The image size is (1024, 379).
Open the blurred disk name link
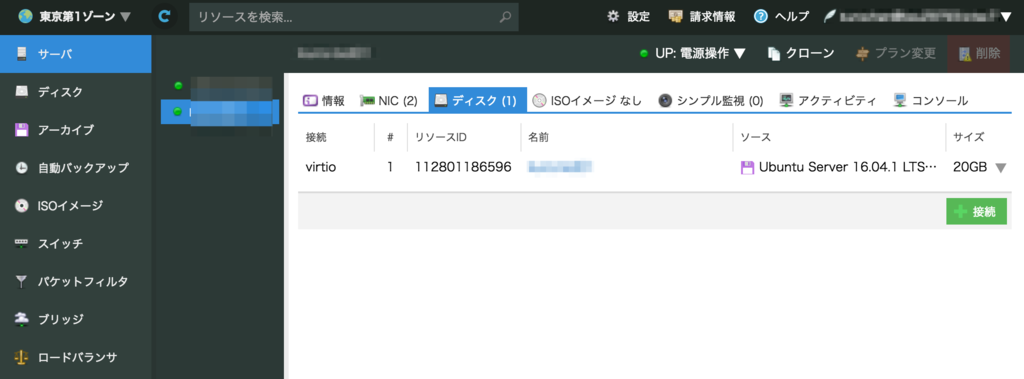(560, 167)
